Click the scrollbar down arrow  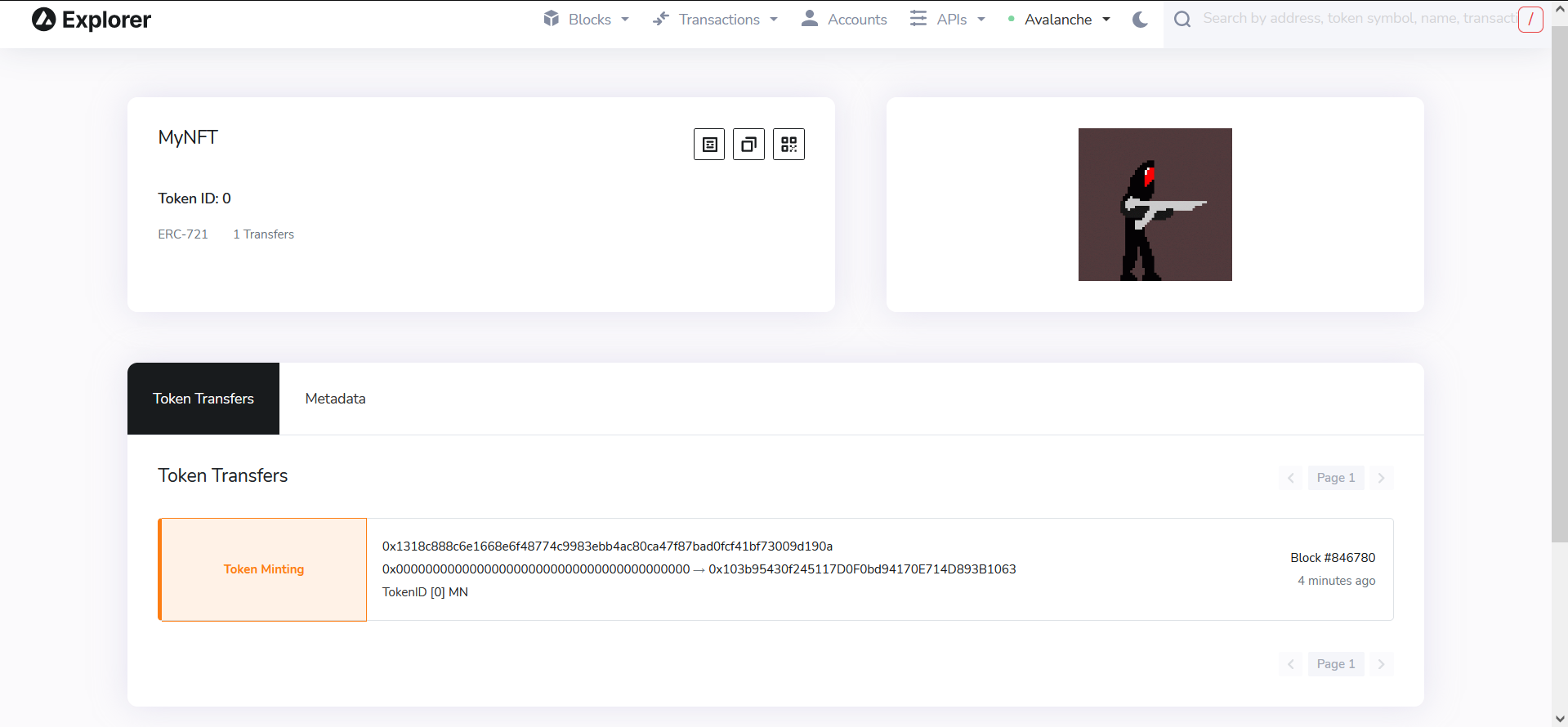click(x=1560, y=720)
